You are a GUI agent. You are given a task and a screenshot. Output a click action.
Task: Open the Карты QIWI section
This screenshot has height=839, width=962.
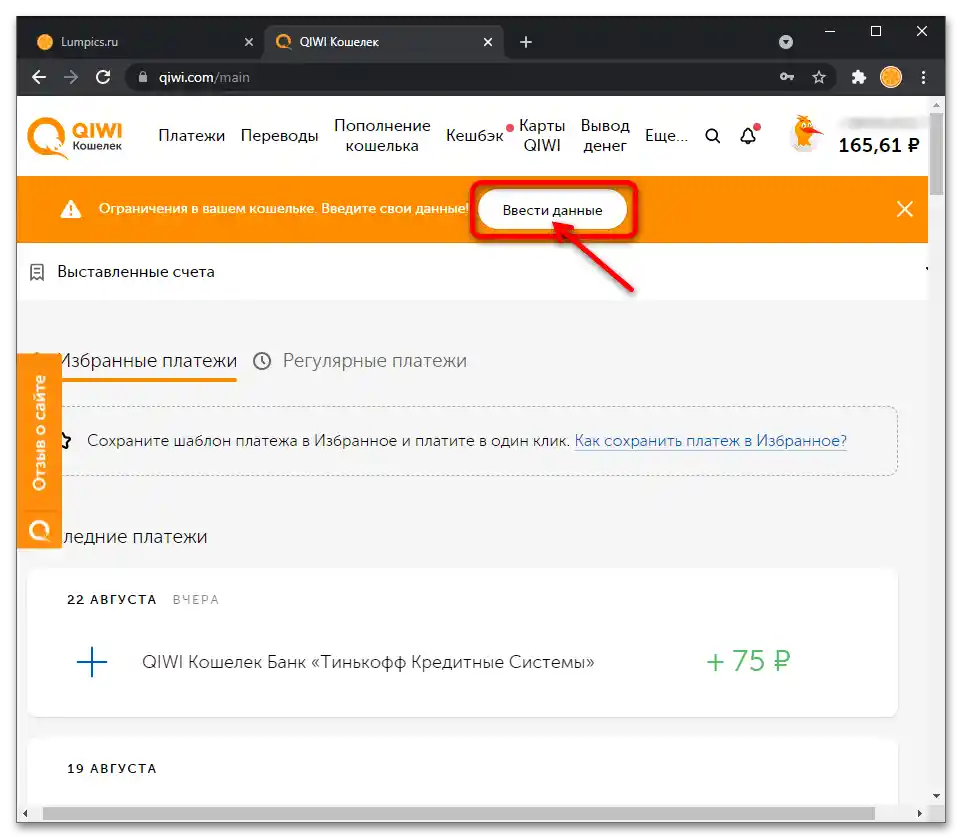point(542,136)
